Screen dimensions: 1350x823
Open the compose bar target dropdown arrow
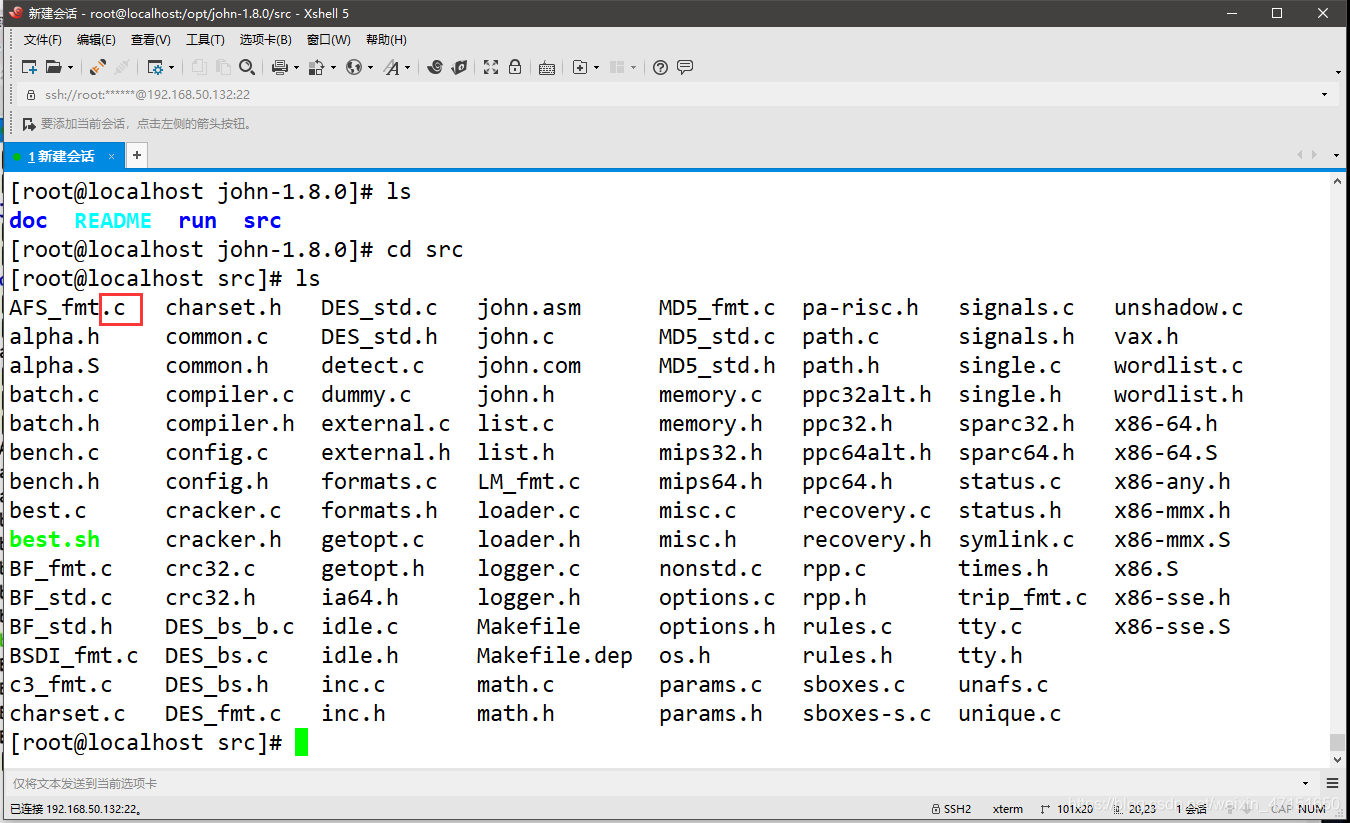pos(1306,784)
